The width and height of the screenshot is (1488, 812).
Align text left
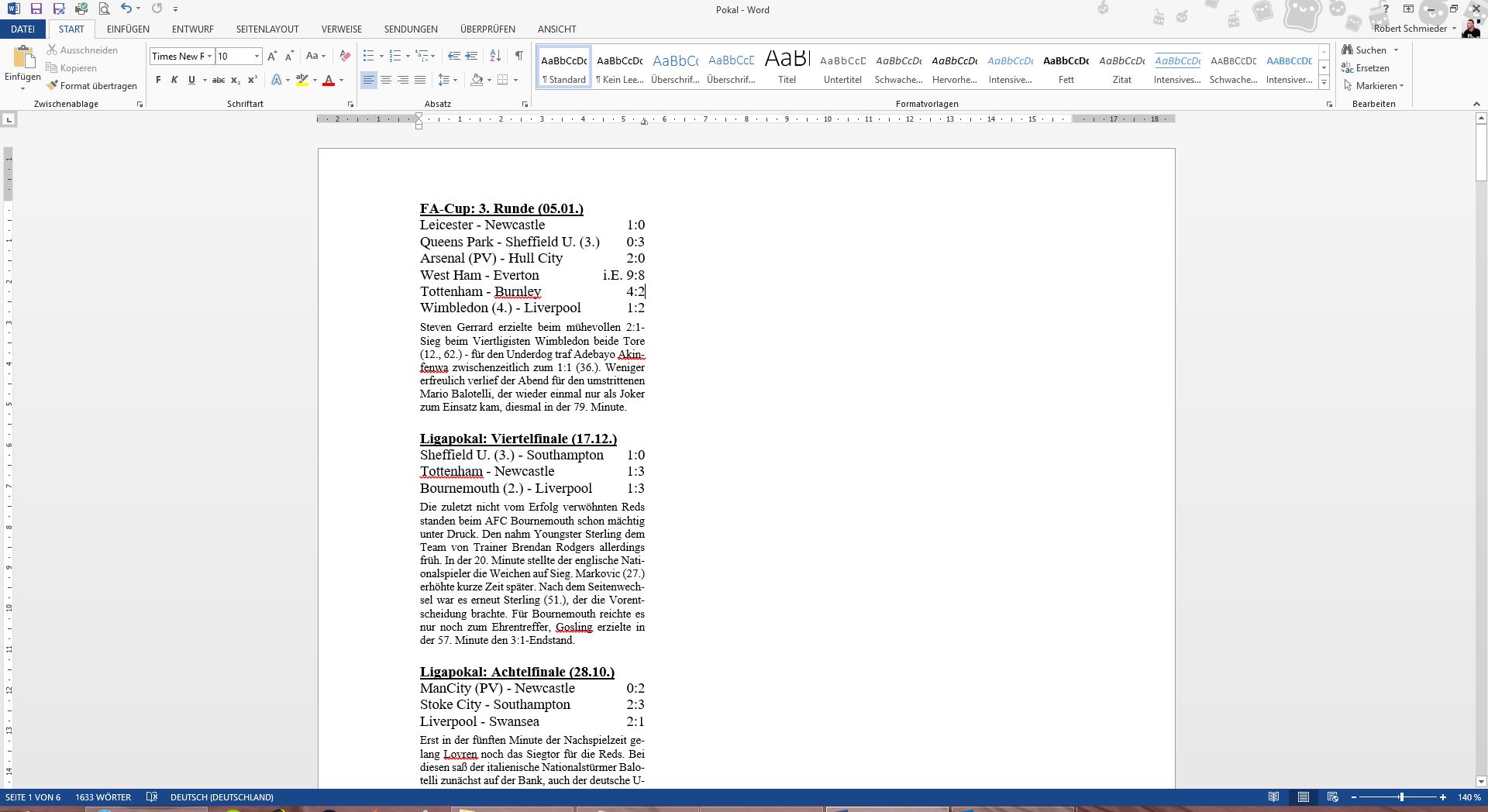[x=369, y=80]
